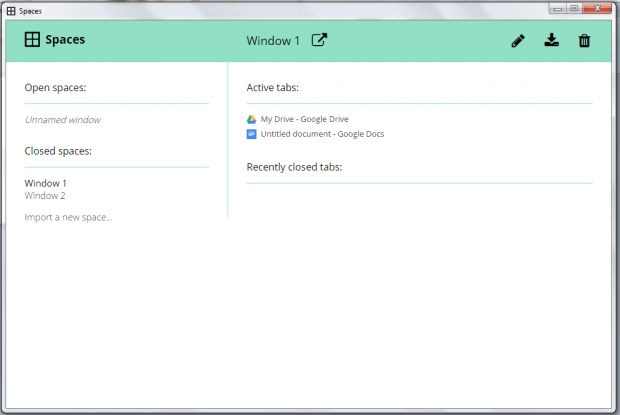
Task: Select Window 1 under Closed spaces
Action: point(45,183)
